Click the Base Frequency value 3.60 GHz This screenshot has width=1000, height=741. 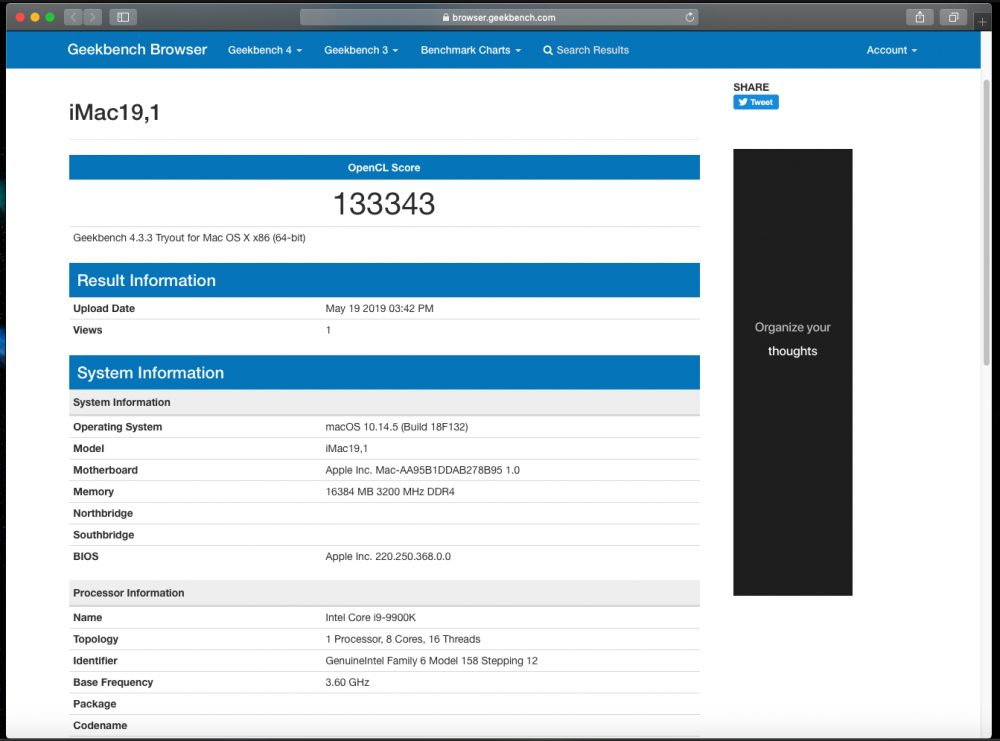(347, 682)
